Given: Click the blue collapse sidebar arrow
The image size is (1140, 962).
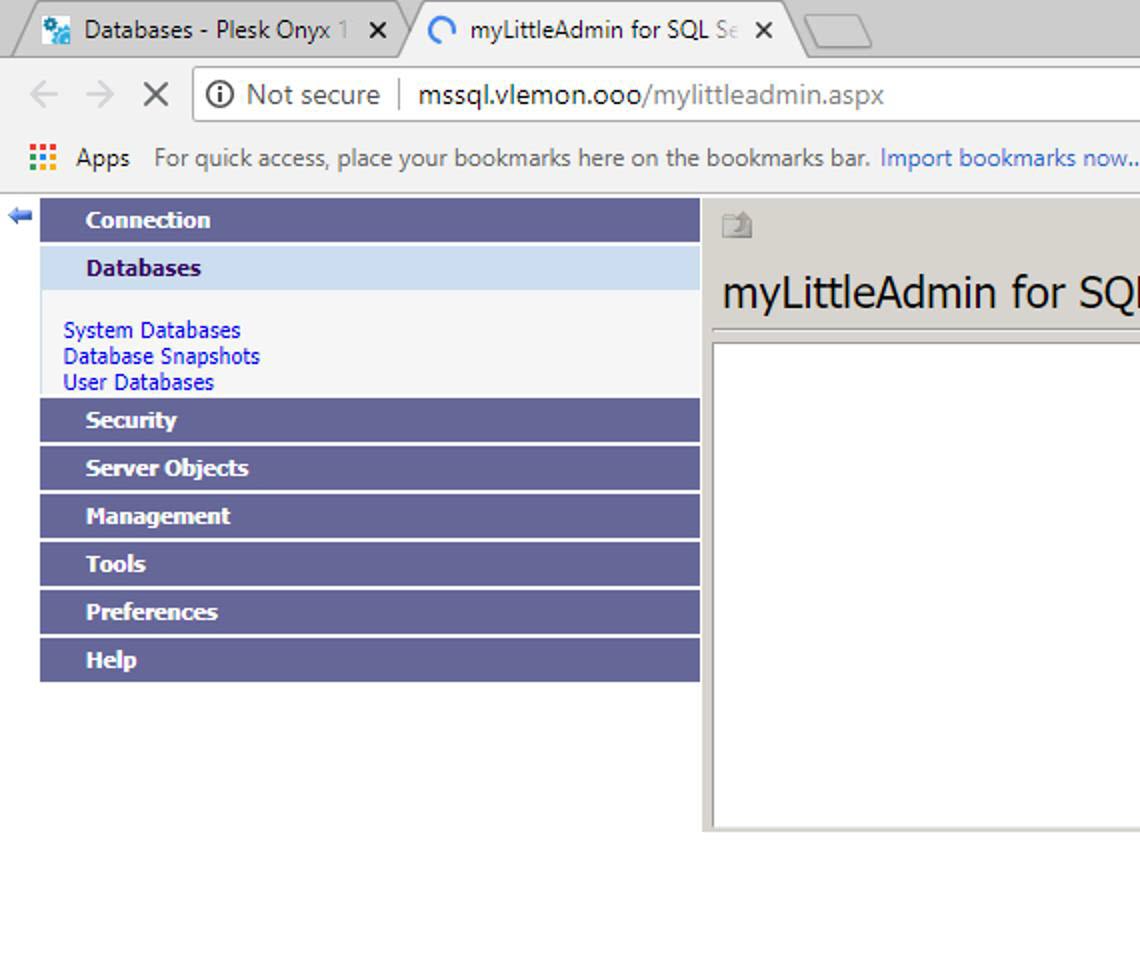Looking at the screenshot, I should pyautogui.click(x=20, y=215).
